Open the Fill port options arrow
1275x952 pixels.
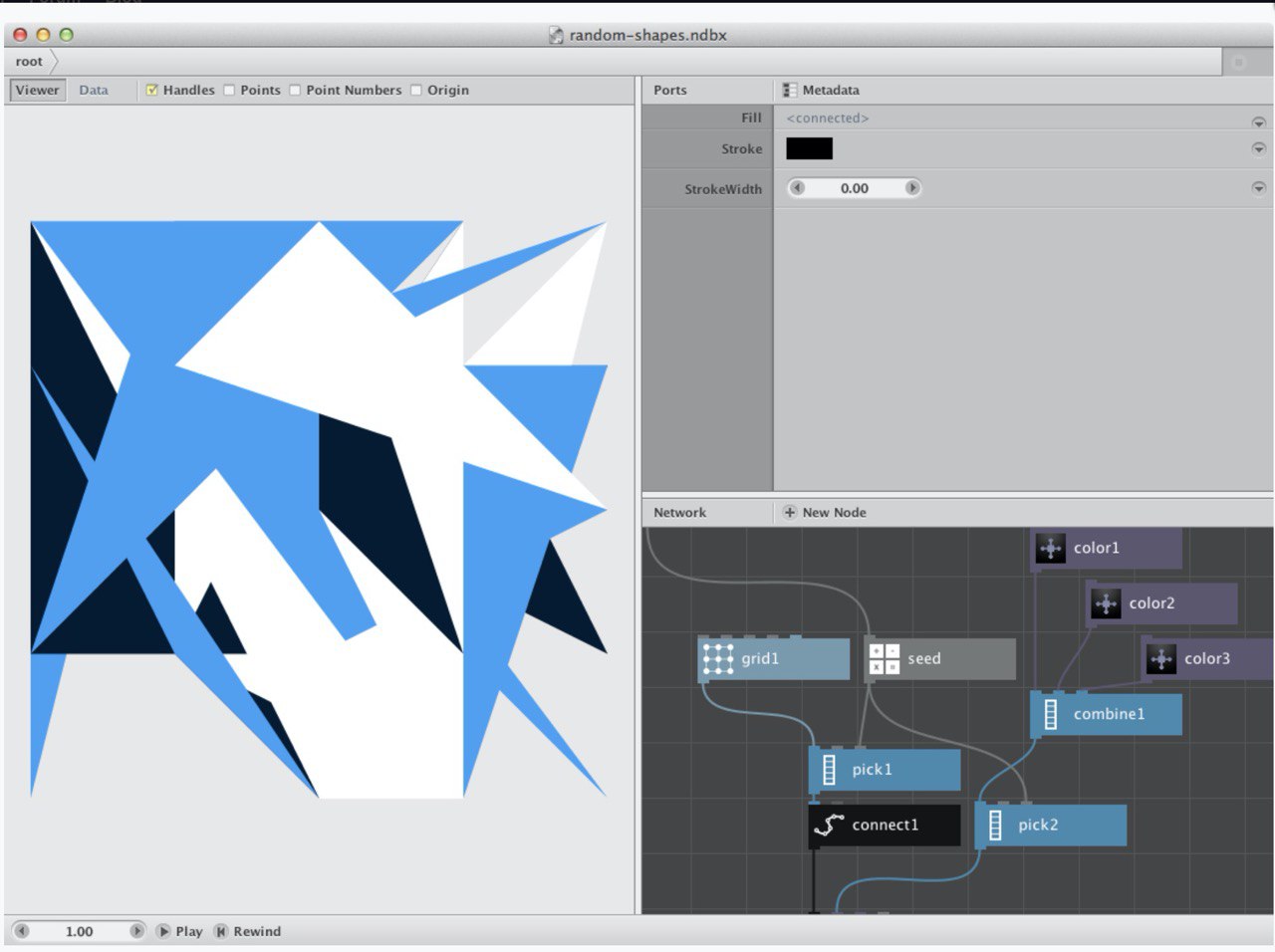(x=1258, y=121)
